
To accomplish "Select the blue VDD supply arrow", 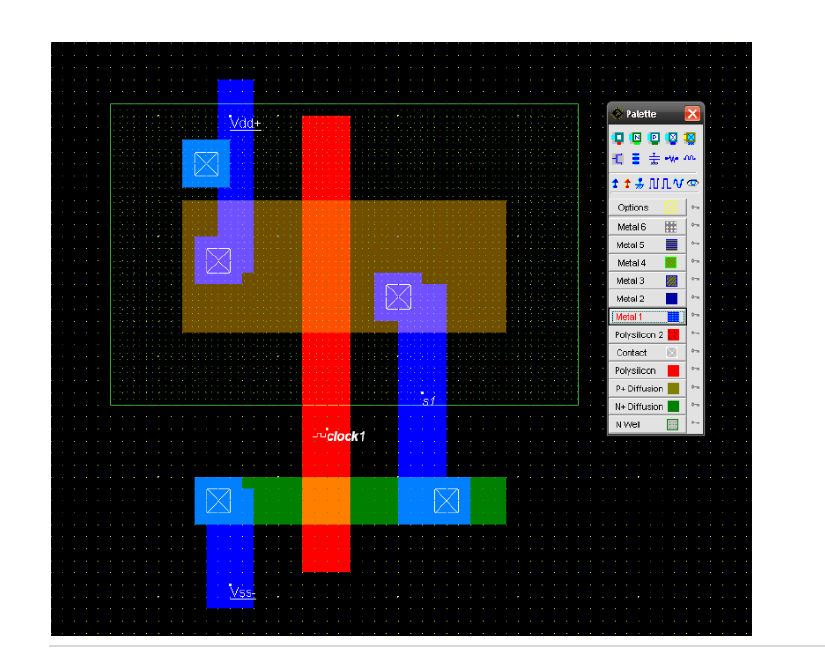I will tap(615, 184).
